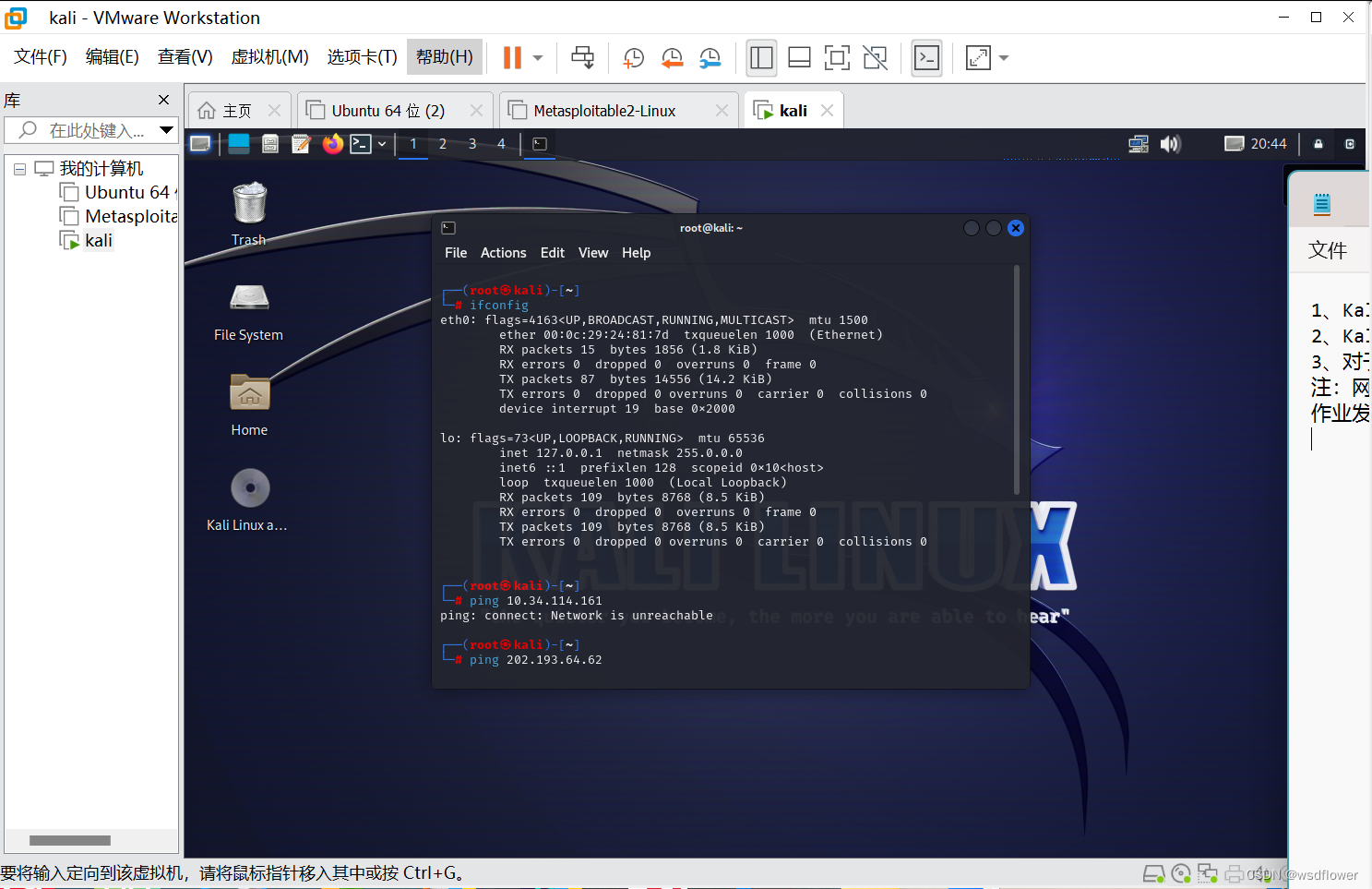Collapse the 我的计算机 tree node
This screenshot has height=889, width=1372.
[x=19, y=169]
